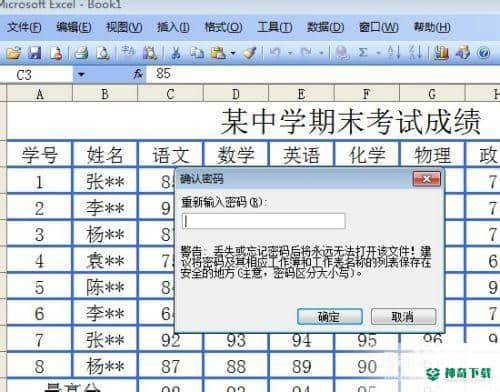Click the Copy icon

tap(197, 53)
